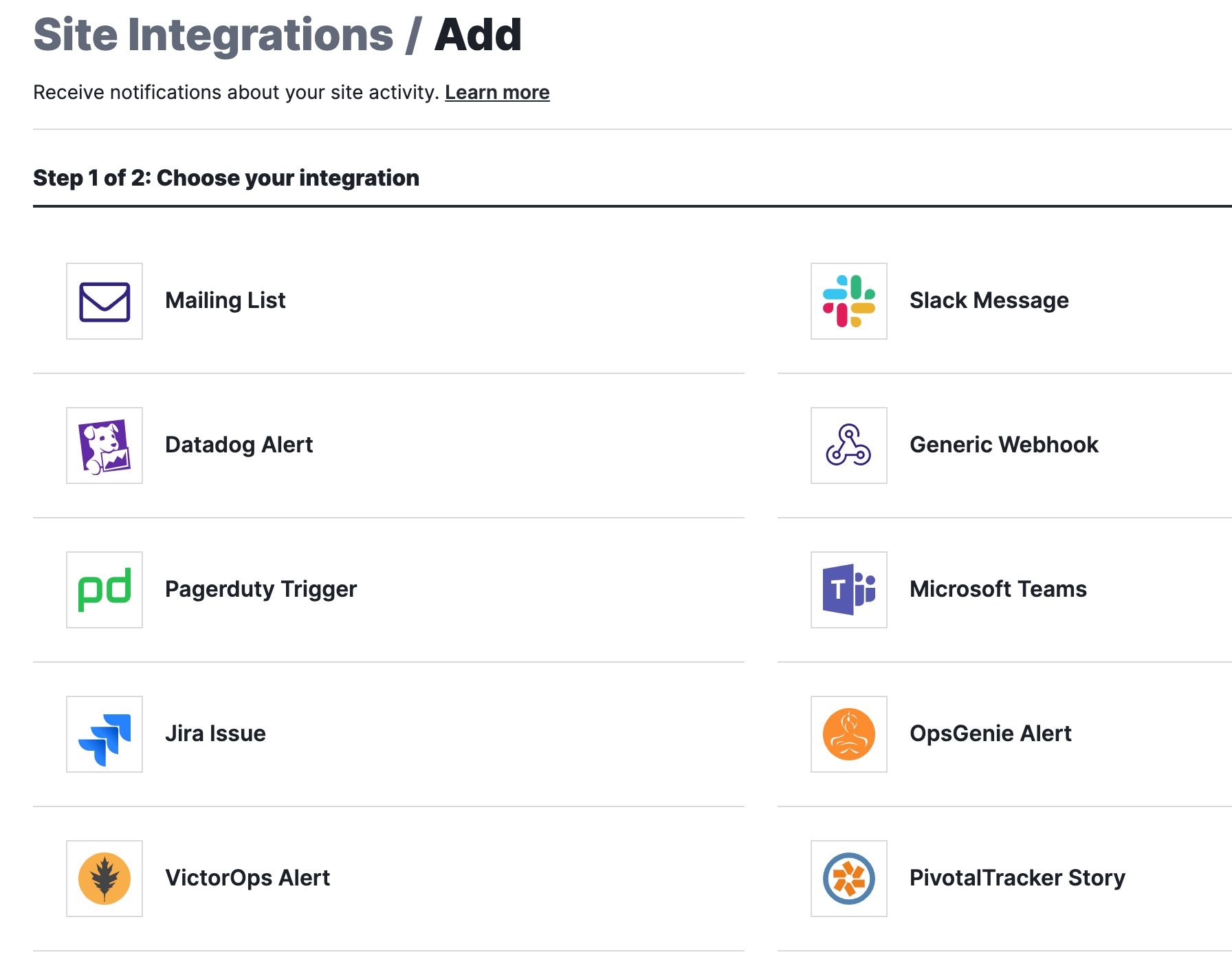Choose the PivotalTracker Story label

coord(1017,878)
